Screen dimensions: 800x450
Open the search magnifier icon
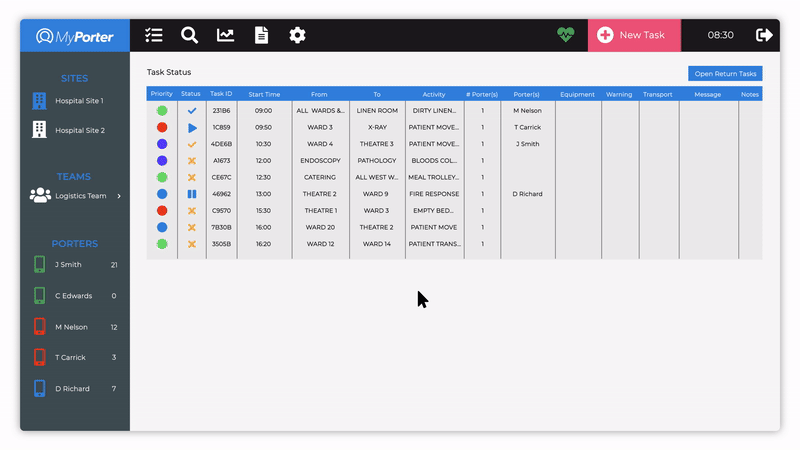tap(189, 35)
